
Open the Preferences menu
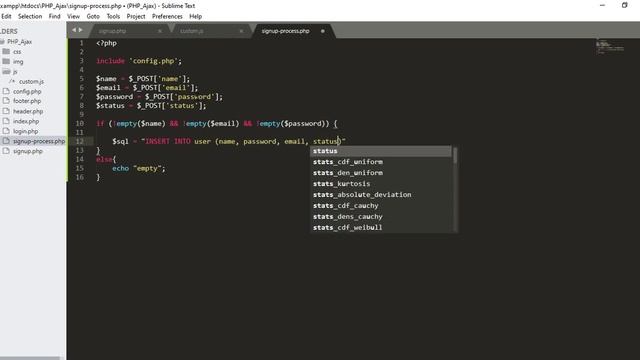pyautogui.click(x=167, y=16)
